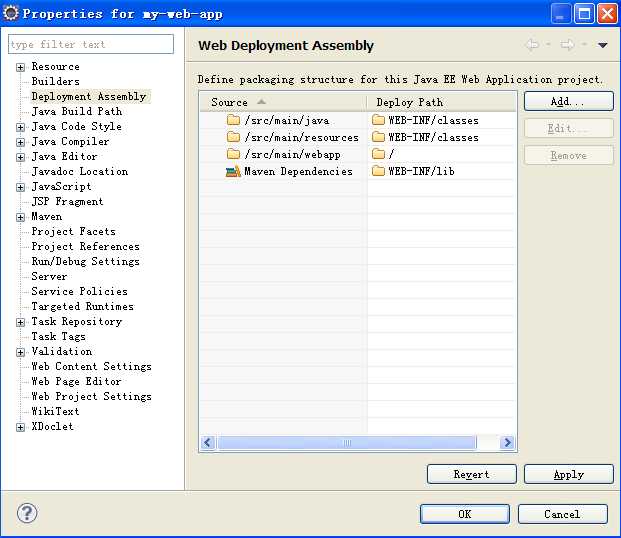
Task: Expand the Java Code Style node
Action: tap(21, 127)
